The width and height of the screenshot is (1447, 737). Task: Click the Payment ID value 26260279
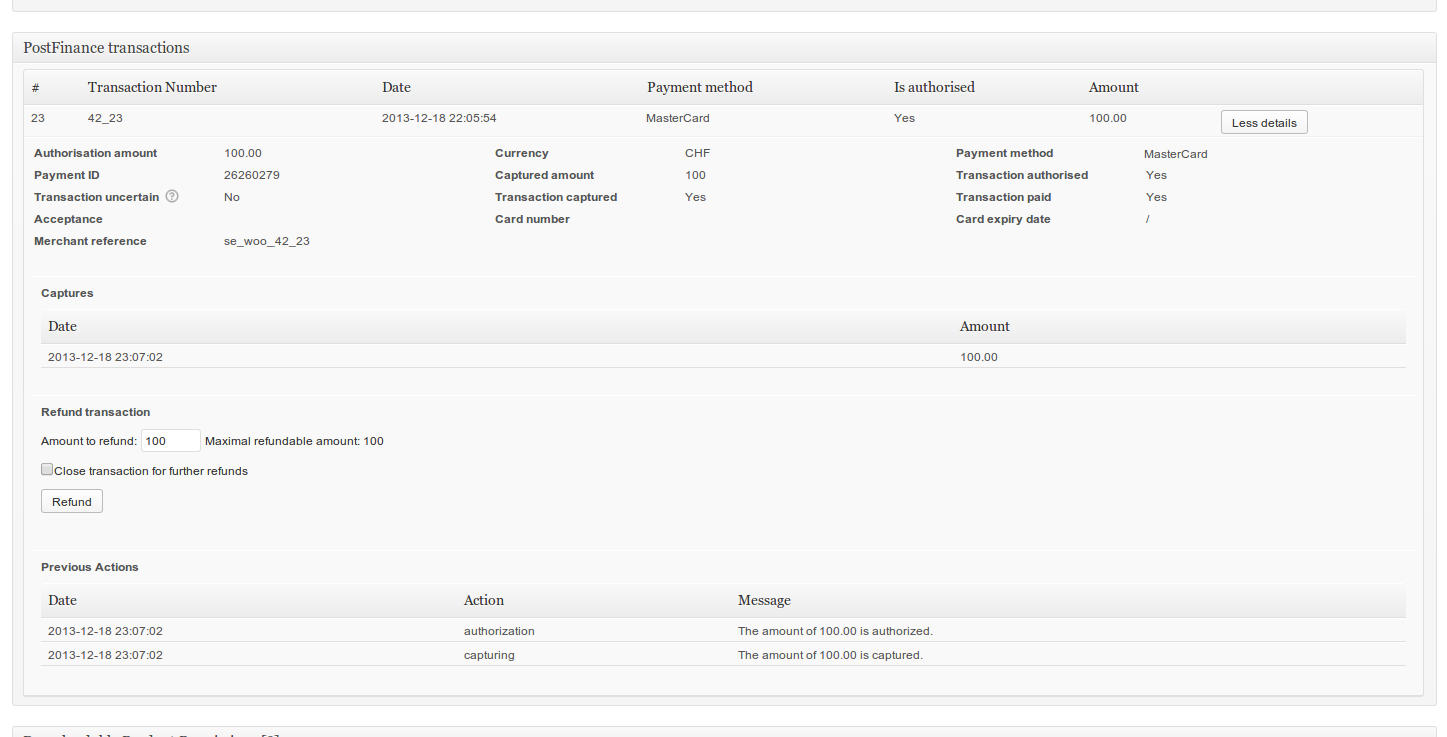tap(251, 175)
